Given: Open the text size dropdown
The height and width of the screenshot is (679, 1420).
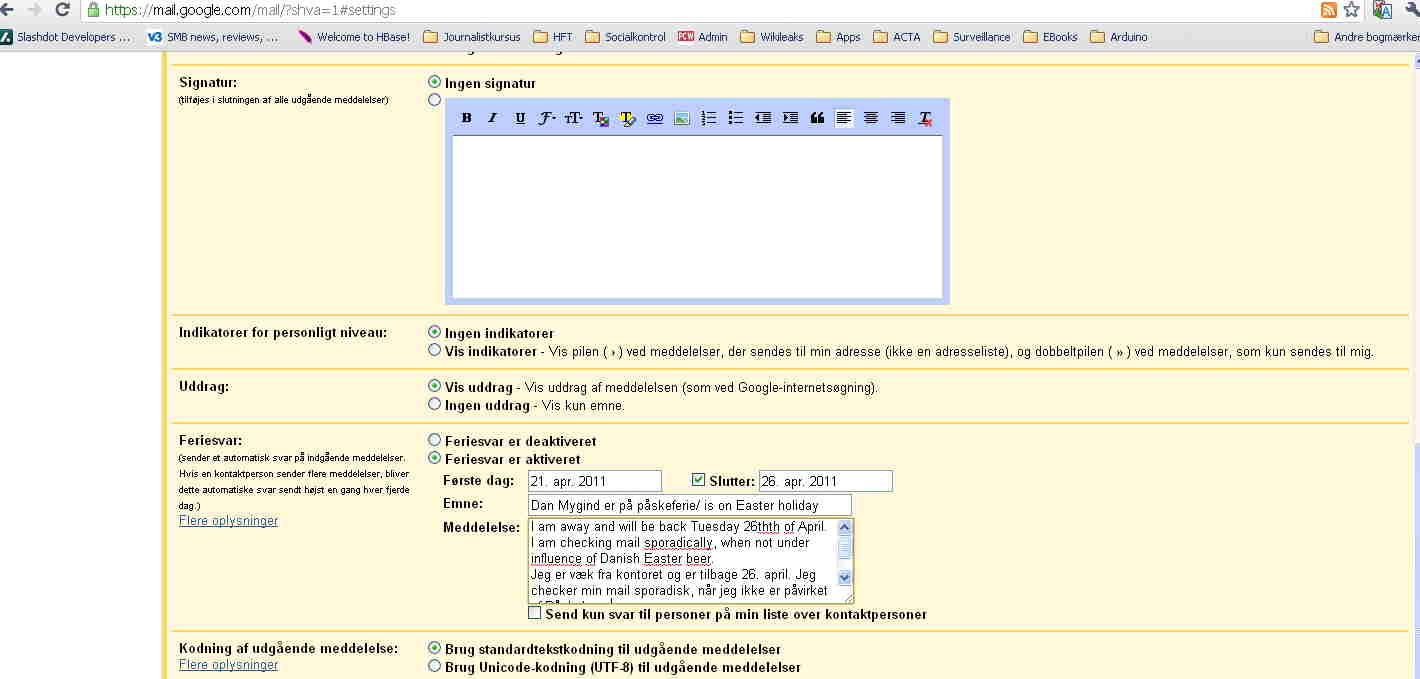Looking at the screenshot, I should click(x=573, y=118).
